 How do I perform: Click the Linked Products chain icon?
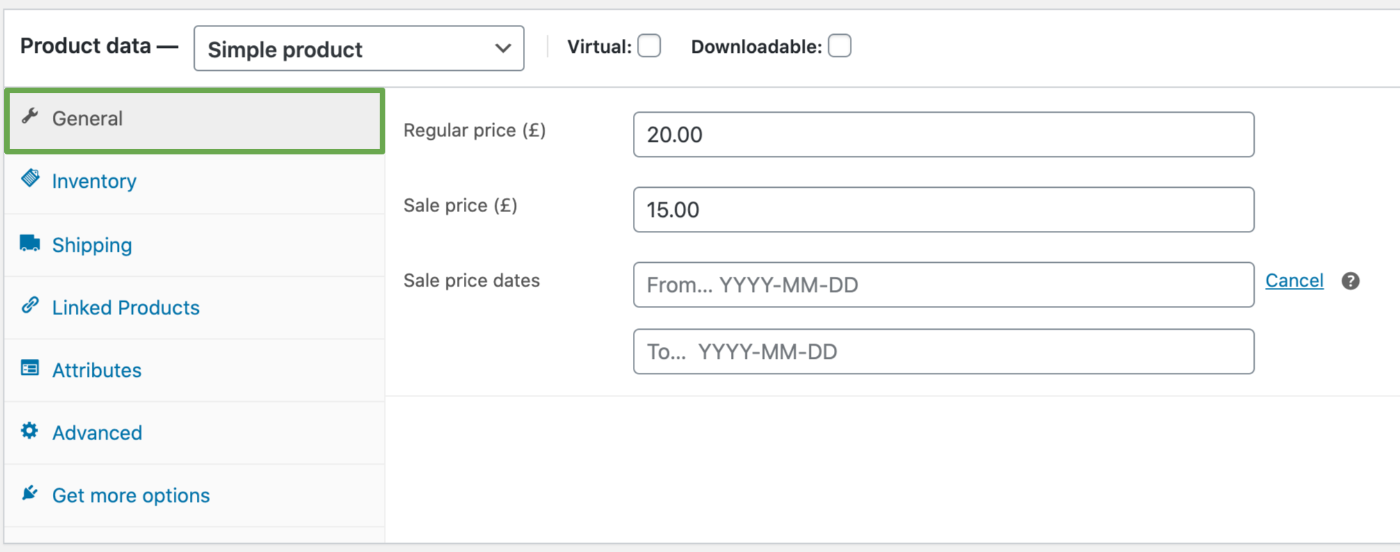[x=30, y=306]
